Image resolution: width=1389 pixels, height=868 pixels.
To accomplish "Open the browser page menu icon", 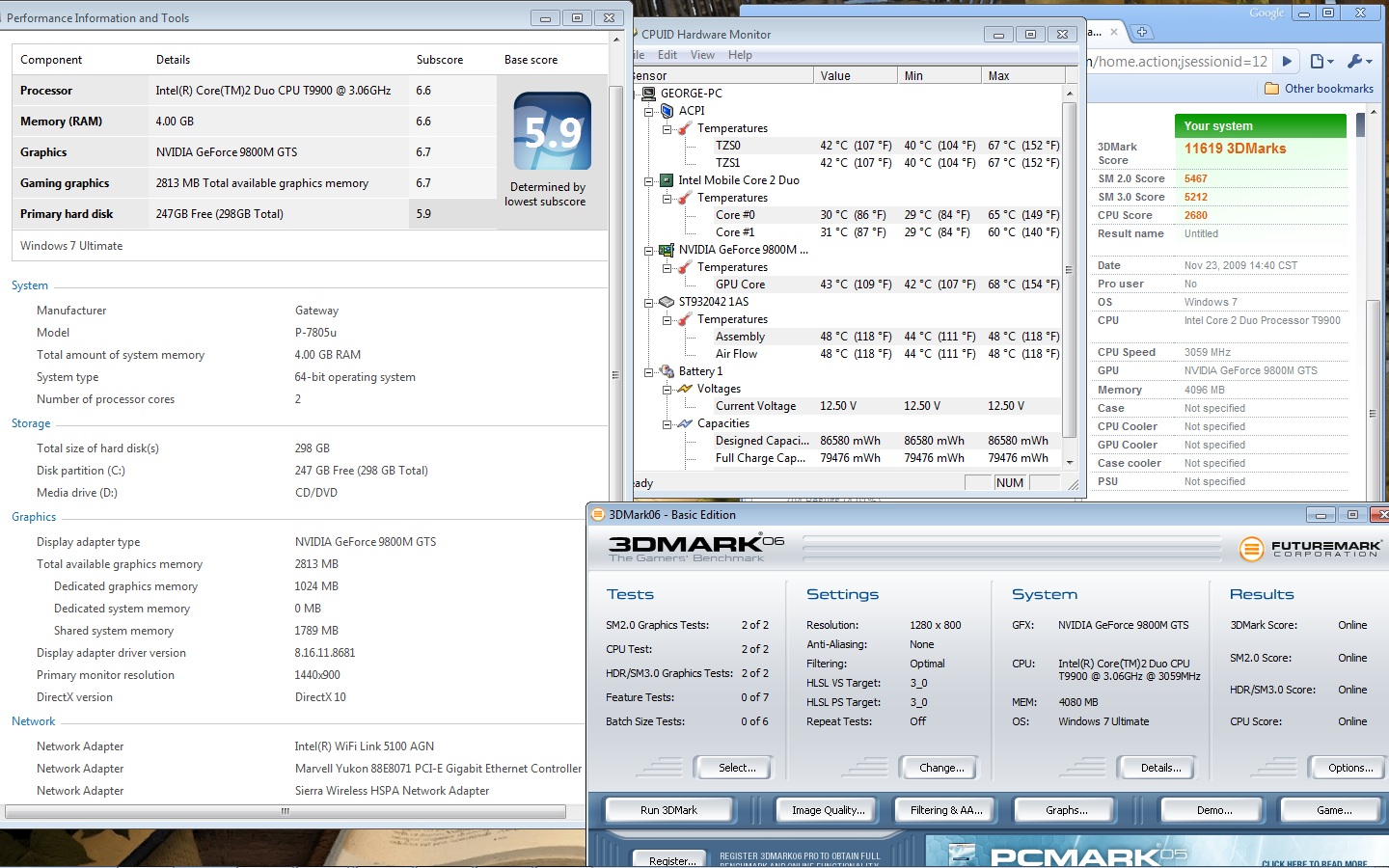I will [1321, 61].
